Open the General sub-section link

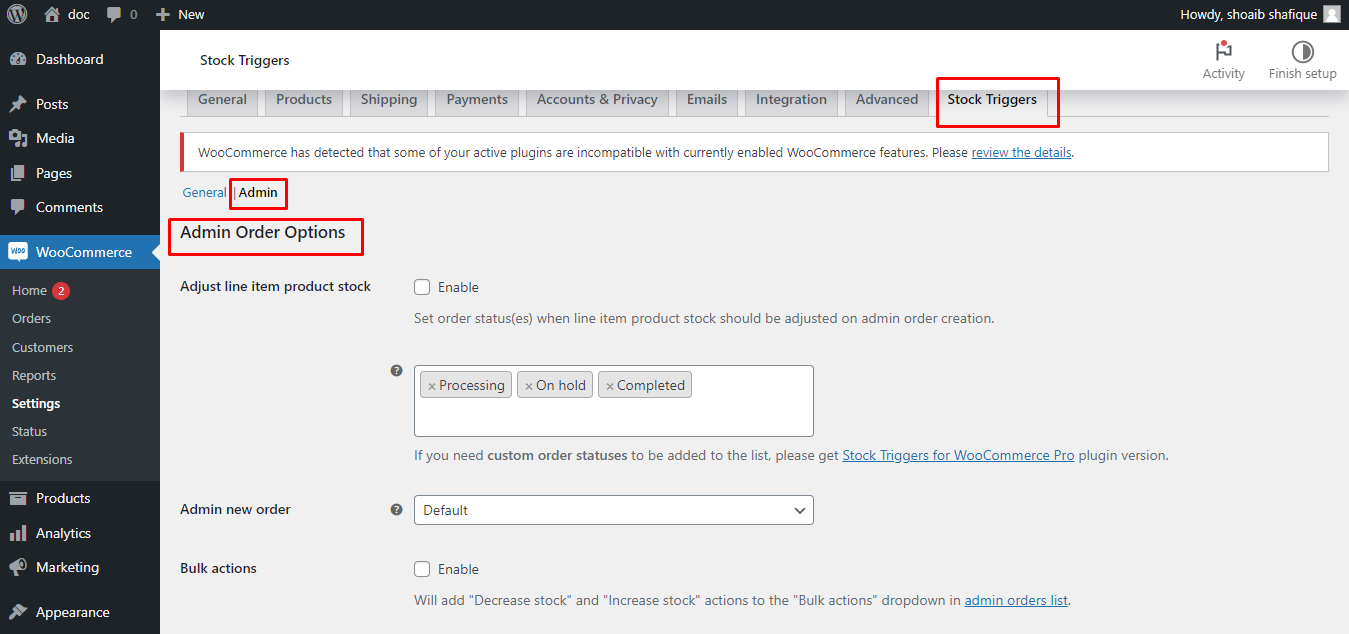[204, 193]
